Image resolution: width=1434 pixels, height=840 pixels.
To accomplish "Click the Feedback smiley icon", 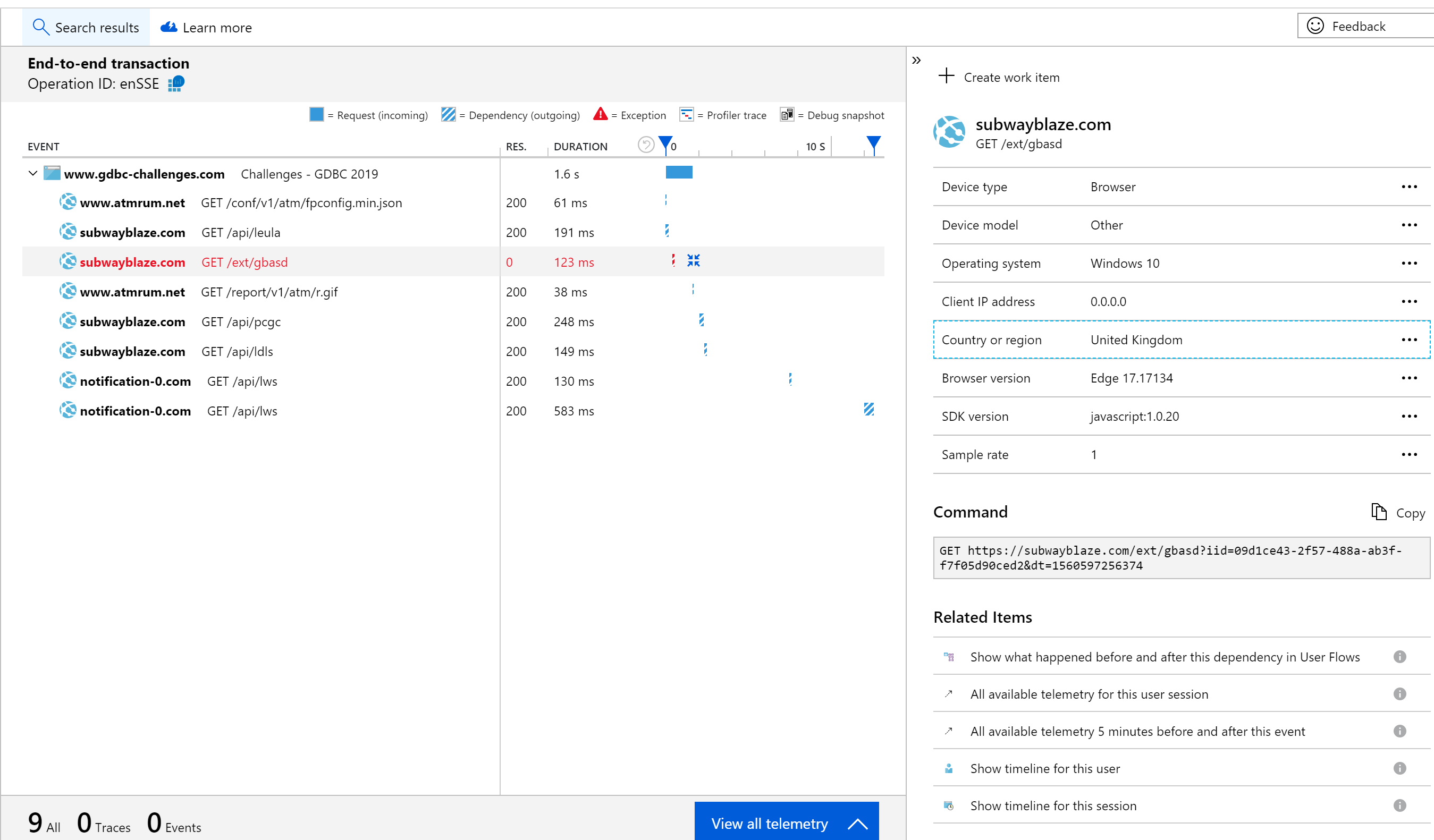I will click(x=1315, y=26).
